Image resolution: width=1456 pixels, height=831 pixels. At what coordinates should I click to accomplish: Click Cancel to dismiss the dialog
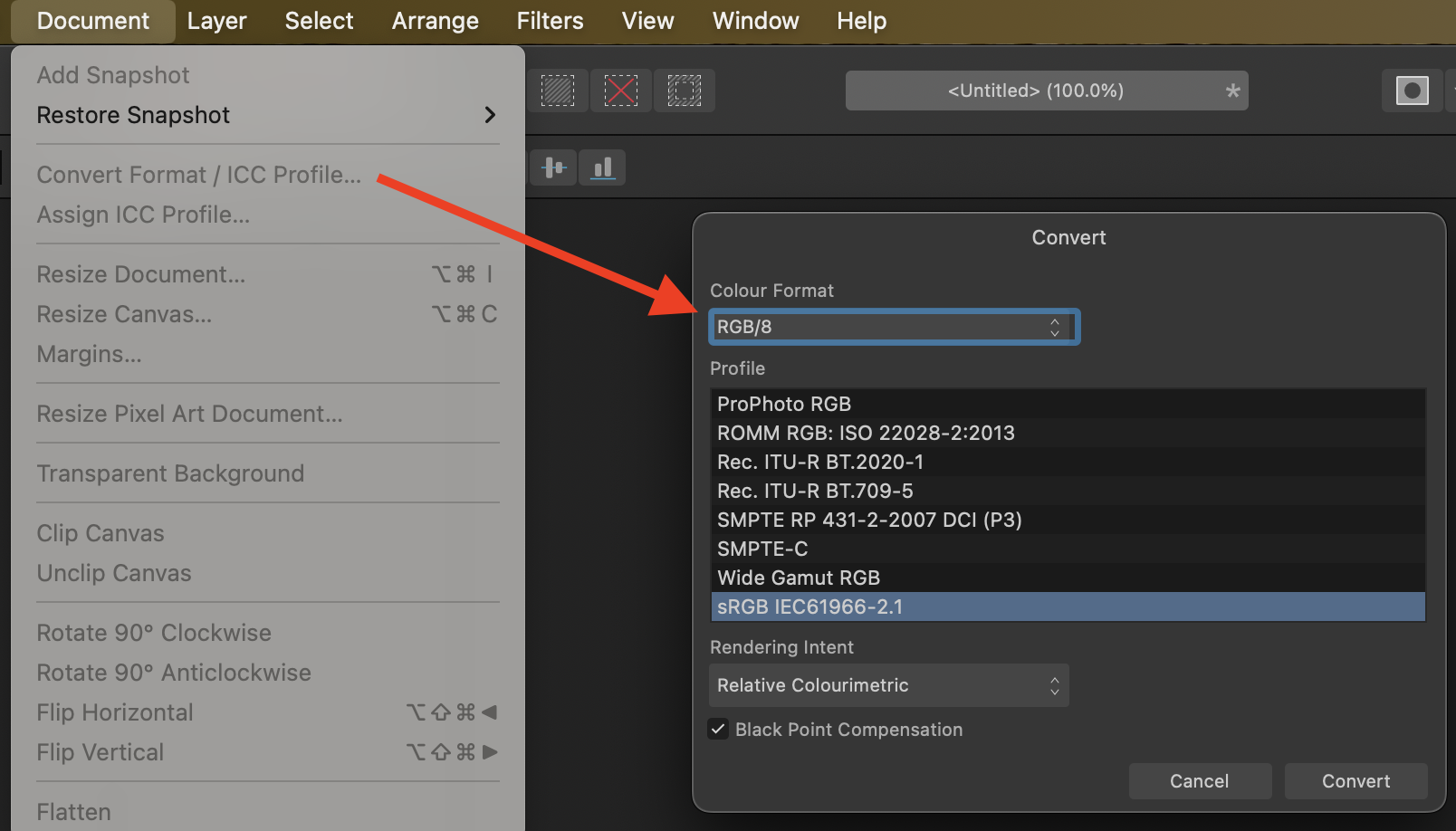pyautogui.click(x=1200, y=780)
